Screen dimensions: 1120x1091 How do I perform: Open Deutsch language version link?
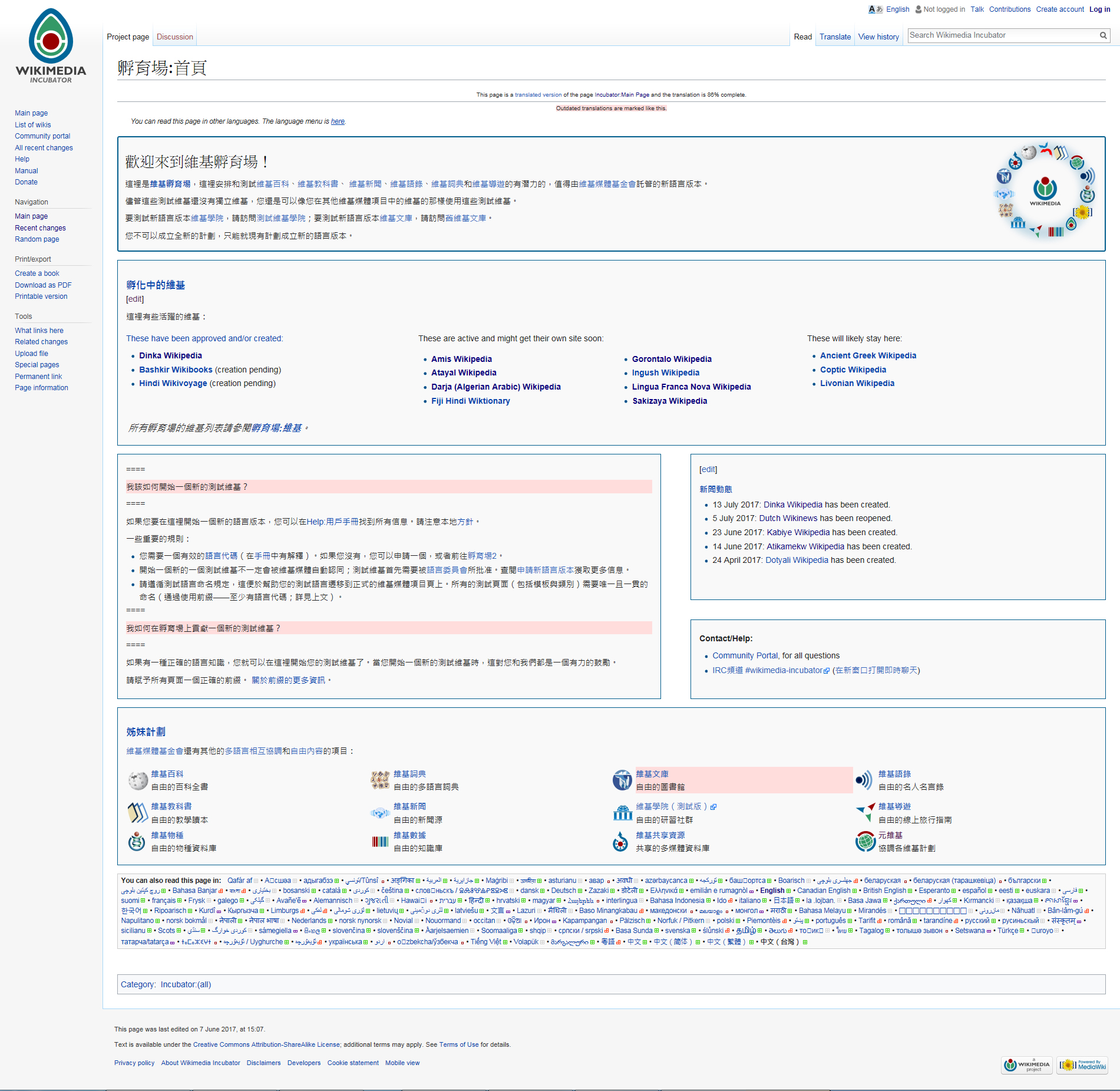[x=563, y=891]
